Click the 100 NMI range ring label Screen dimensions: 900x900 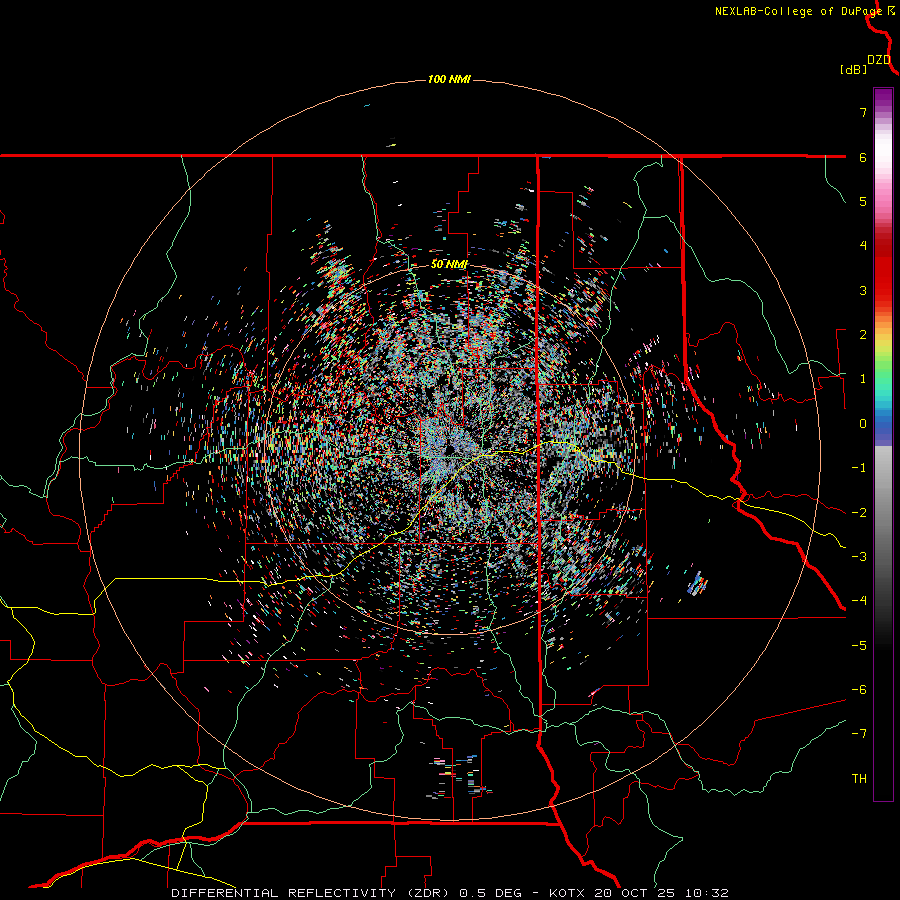click(449, 79)
